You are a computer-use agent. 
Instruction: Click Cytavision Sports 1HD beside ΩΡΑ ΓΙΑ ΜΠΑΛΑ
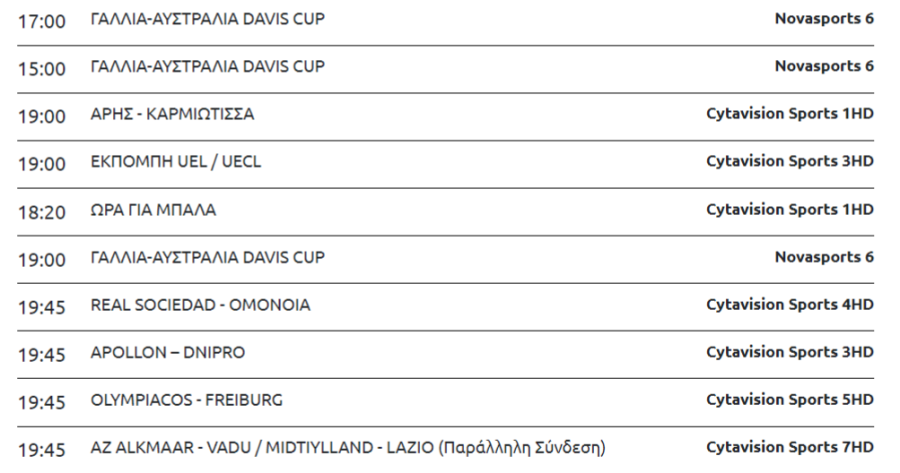790,210
